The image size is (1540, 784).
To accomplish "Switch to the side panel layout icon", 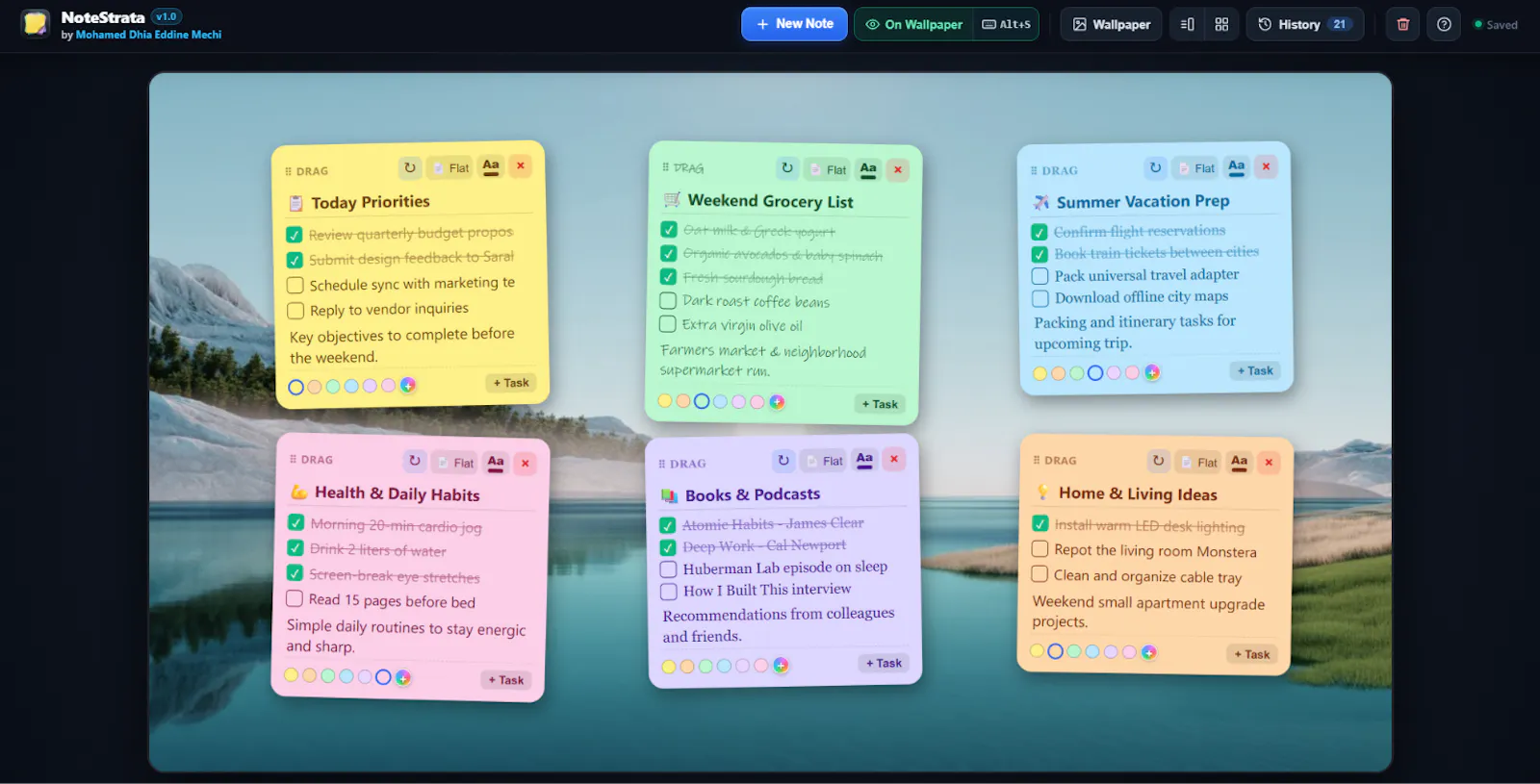I will [1188, 24].
